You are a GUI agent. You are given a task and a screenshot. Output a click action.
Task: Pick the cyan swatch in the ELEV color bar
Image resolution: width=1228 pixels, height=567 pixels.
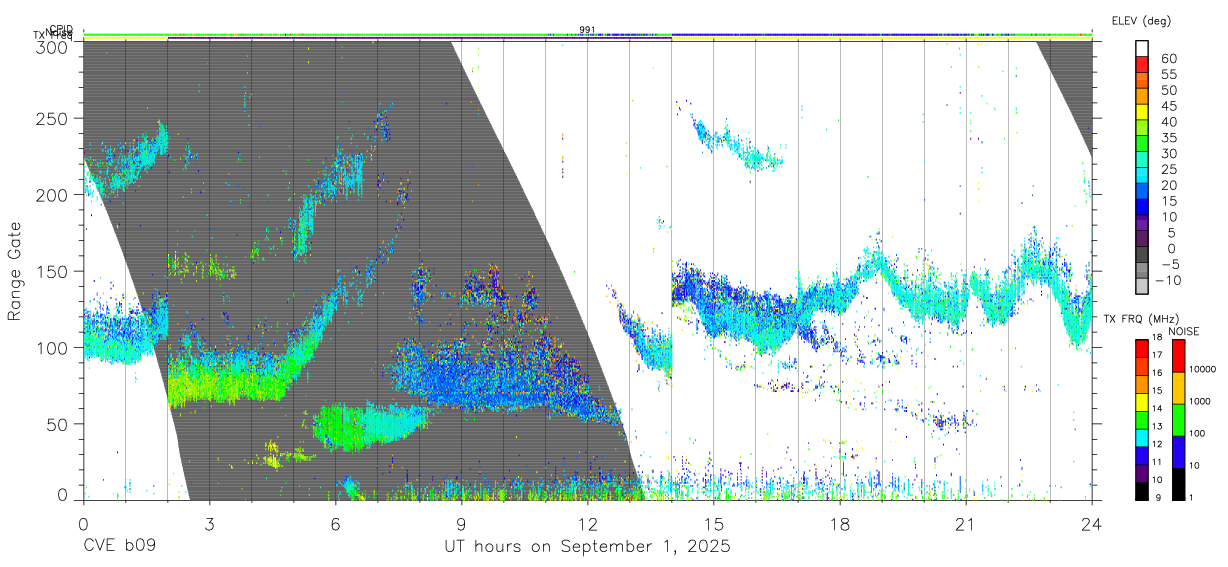click(x=1142, y=176)
